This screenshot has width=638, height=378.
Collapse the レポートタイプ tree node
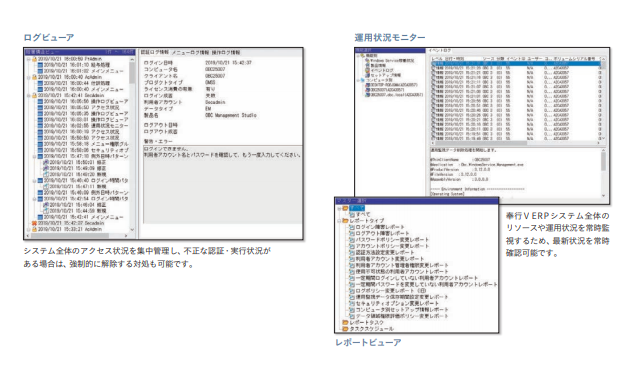[339, 221]
